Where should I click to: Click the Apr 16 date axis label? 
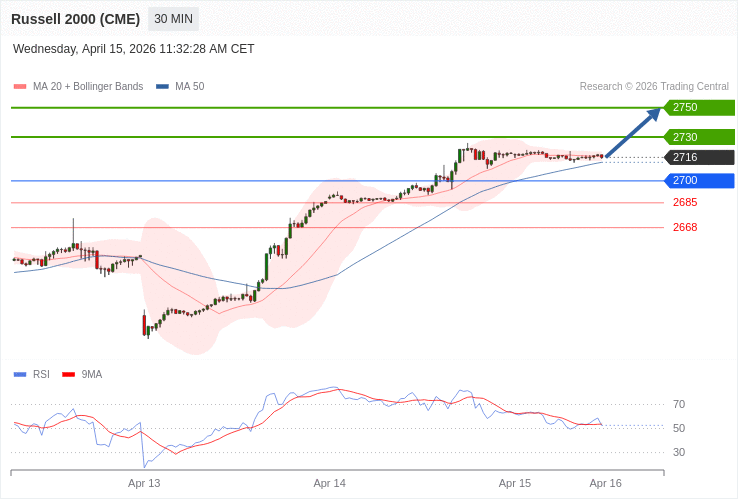[x=605, y=483]
